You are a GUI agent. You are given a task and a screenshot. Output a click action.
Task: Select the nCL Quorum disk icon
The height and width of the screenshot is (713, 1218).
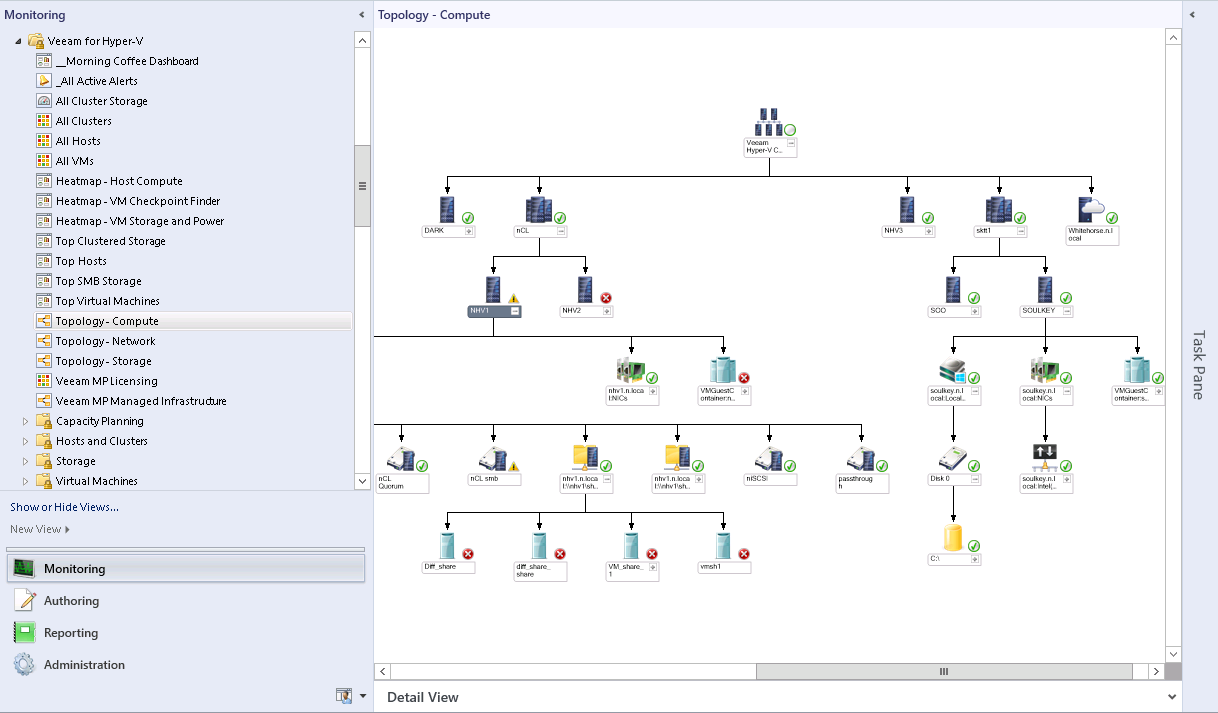(401, 459)
